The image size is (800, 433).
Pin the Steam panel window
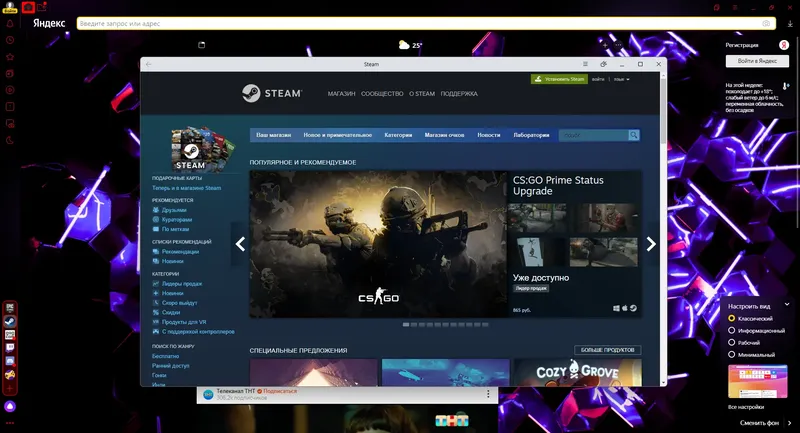(604, 64)
